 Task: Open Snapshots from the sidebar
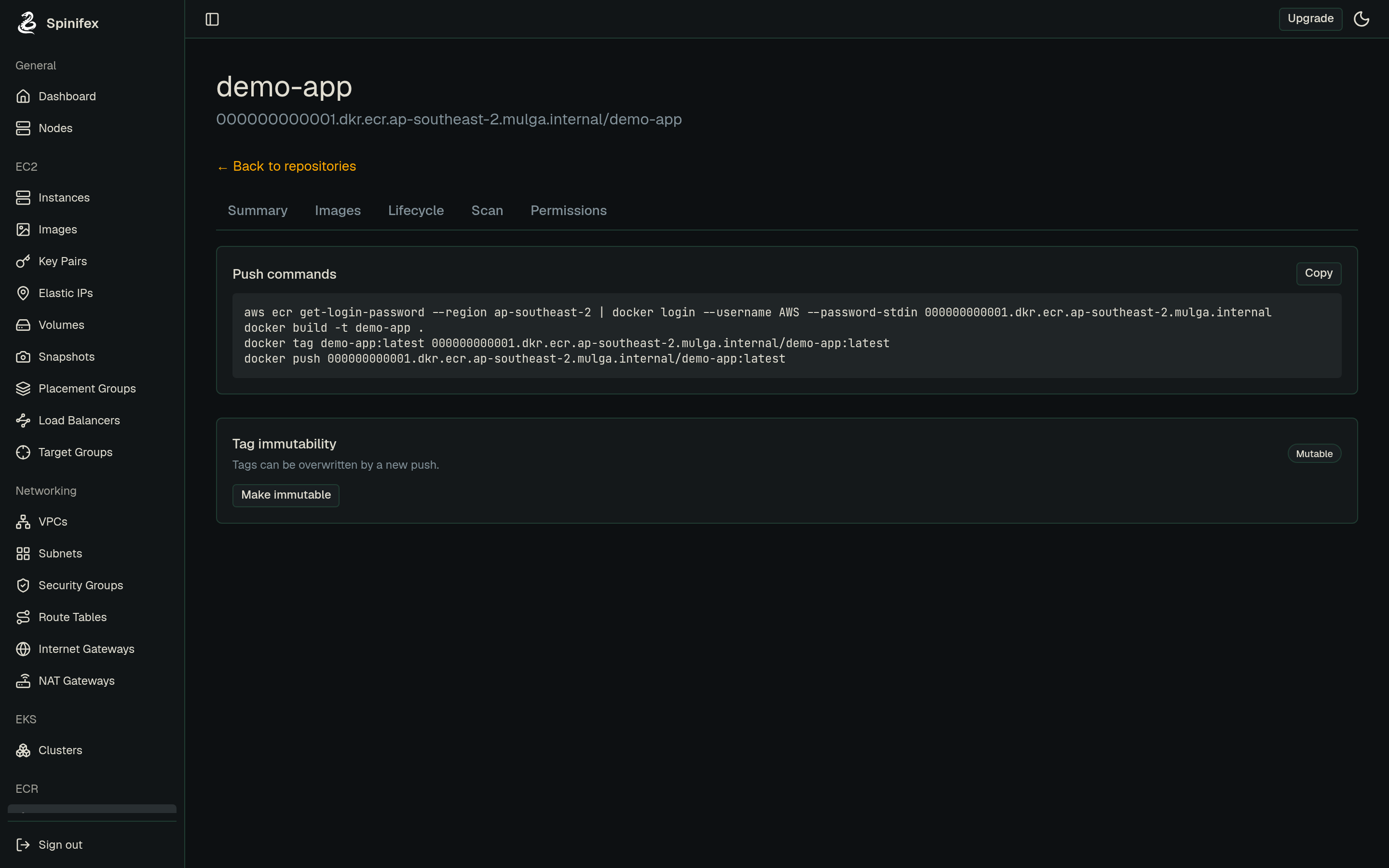point(92,357)
